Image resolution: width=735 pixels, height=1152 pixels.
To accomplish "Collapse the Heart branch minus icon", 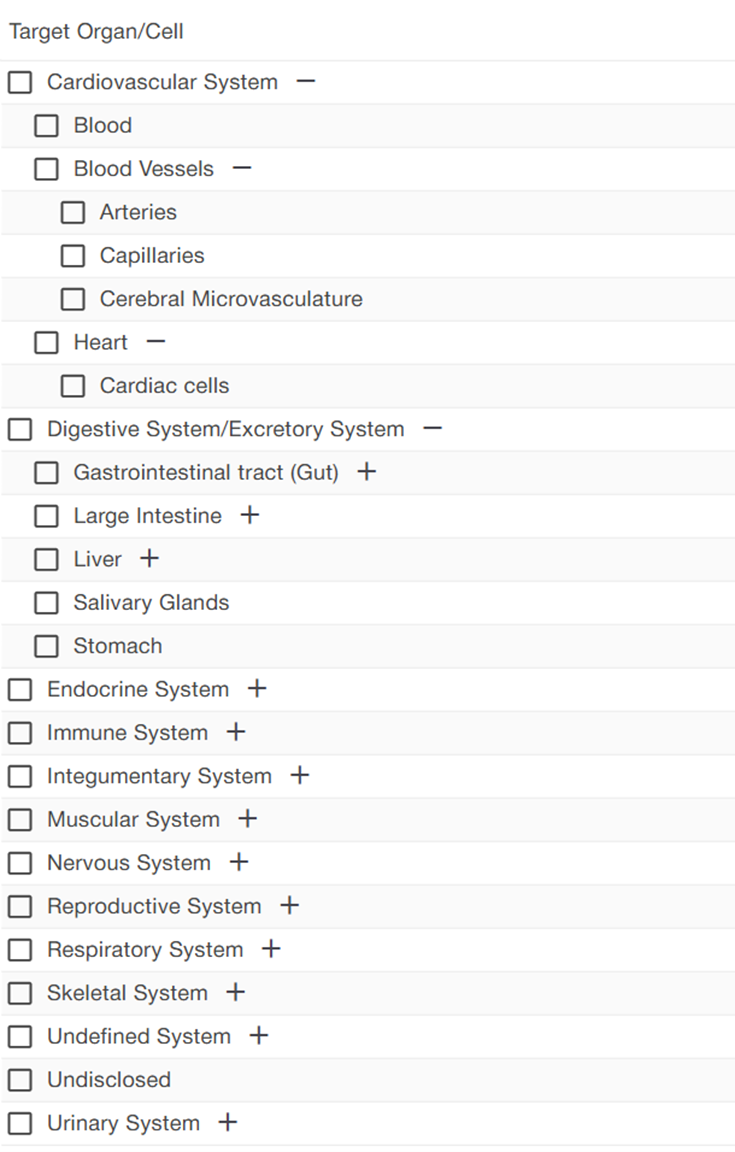I will 155,341.
